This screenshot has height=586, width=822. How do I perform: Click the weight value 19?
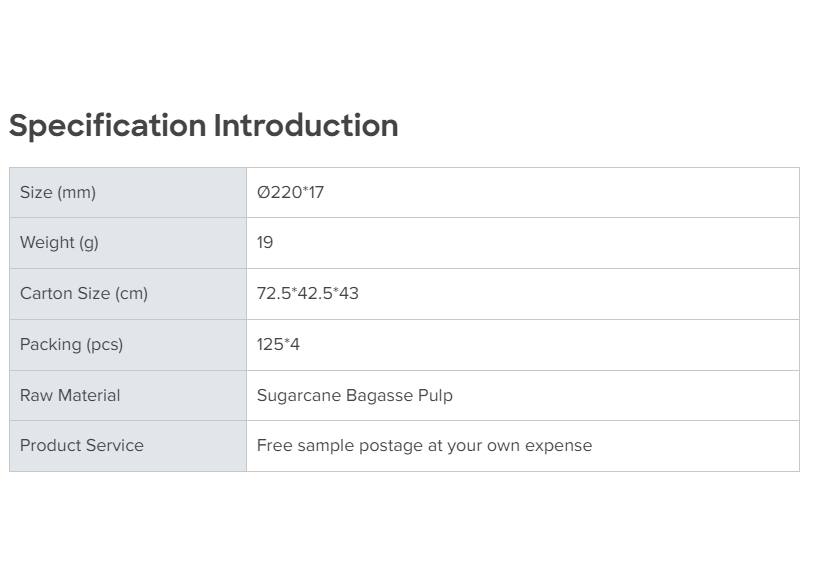[x=265, y=242]
